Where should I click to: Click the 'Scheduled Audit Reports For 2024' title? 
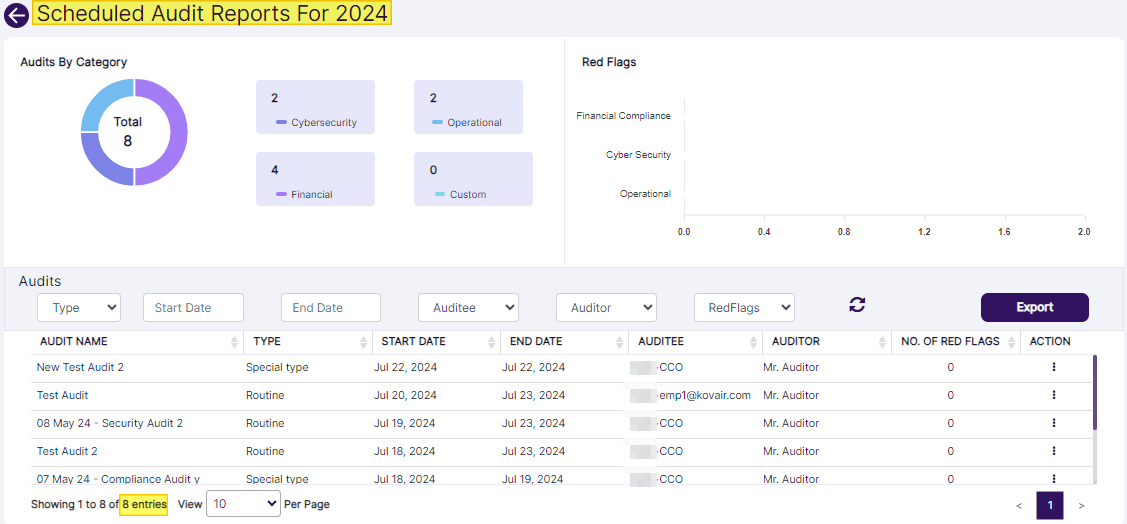pyautogui.click(x=212, y=14)
